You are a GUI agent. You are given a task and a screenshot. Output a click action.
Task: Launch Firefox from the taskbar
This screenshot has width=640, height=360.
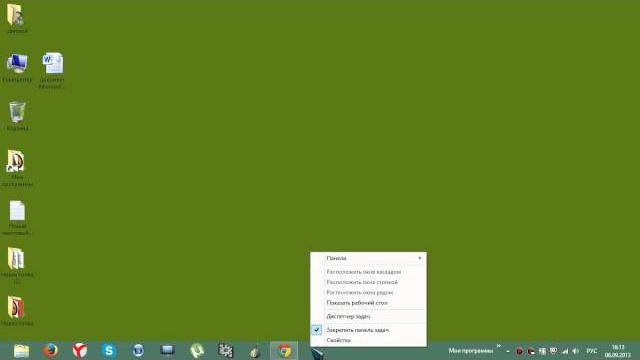(x=51, y=351)
